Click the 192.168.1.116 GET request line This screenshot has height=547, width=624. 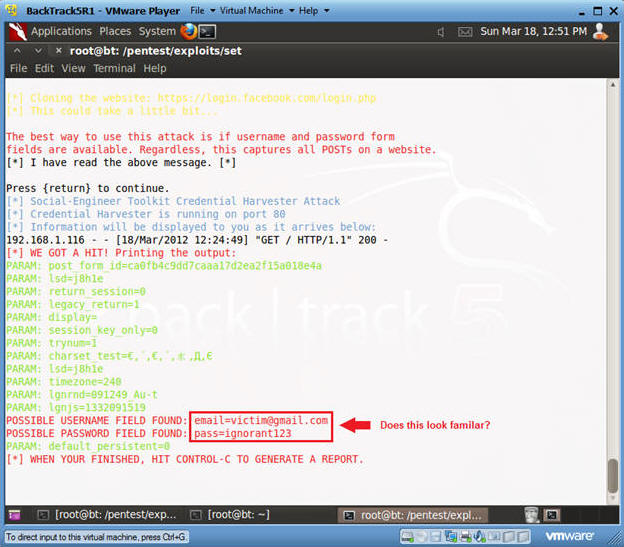(197, 240)
